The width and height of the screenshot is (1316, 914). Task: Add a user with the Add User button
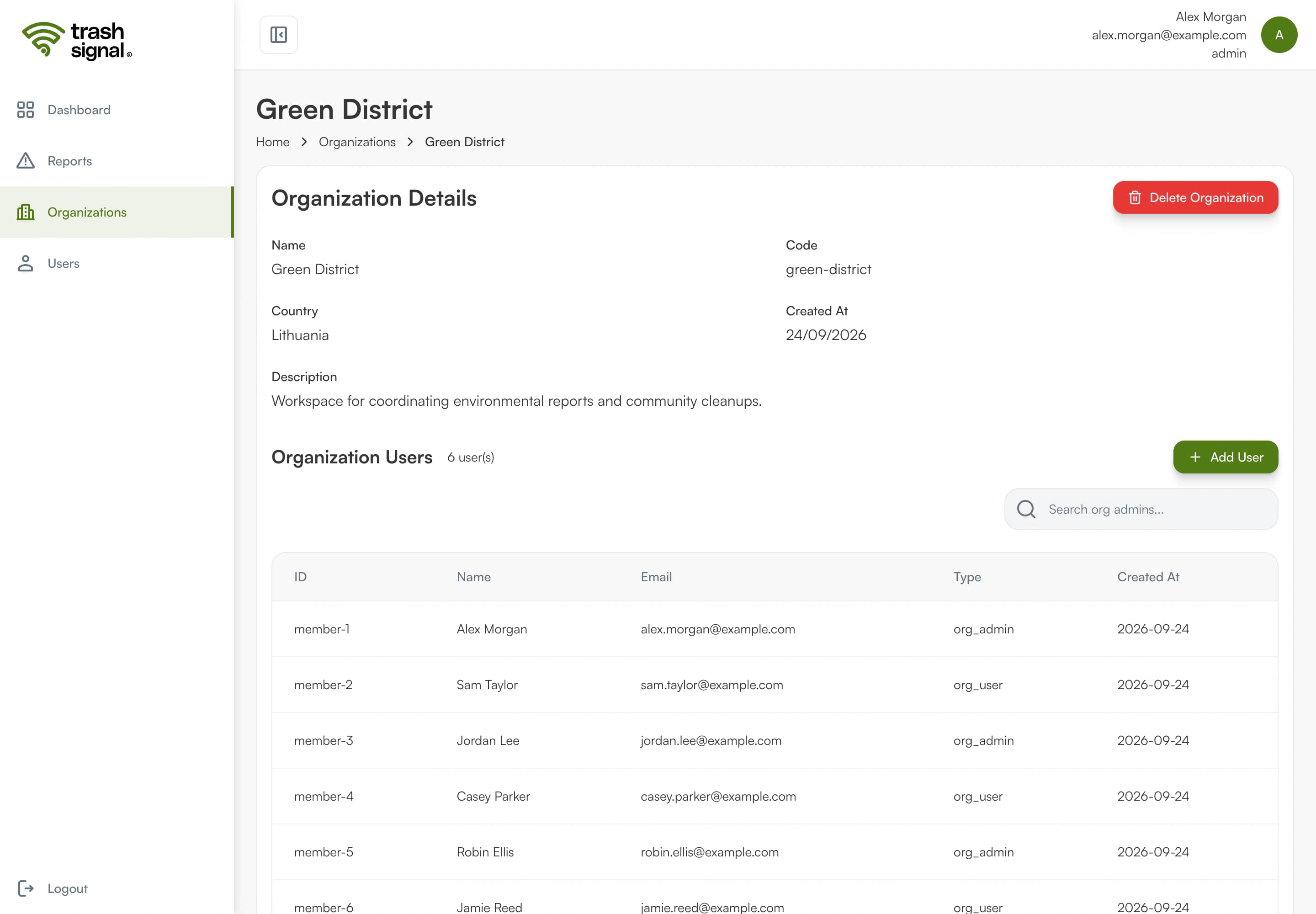(1225, 457)
